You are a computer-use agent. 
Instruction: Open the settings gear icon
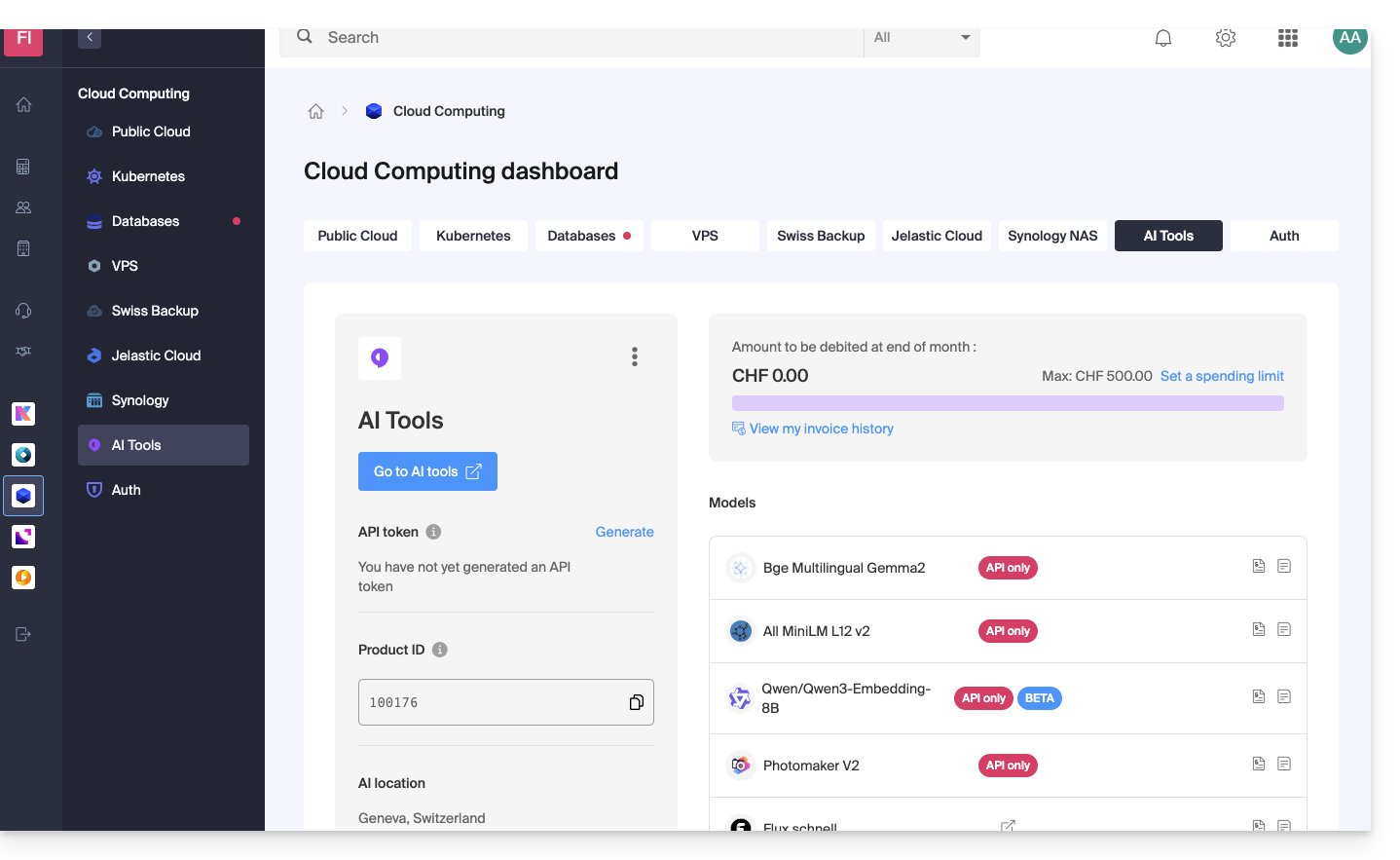1225,38
